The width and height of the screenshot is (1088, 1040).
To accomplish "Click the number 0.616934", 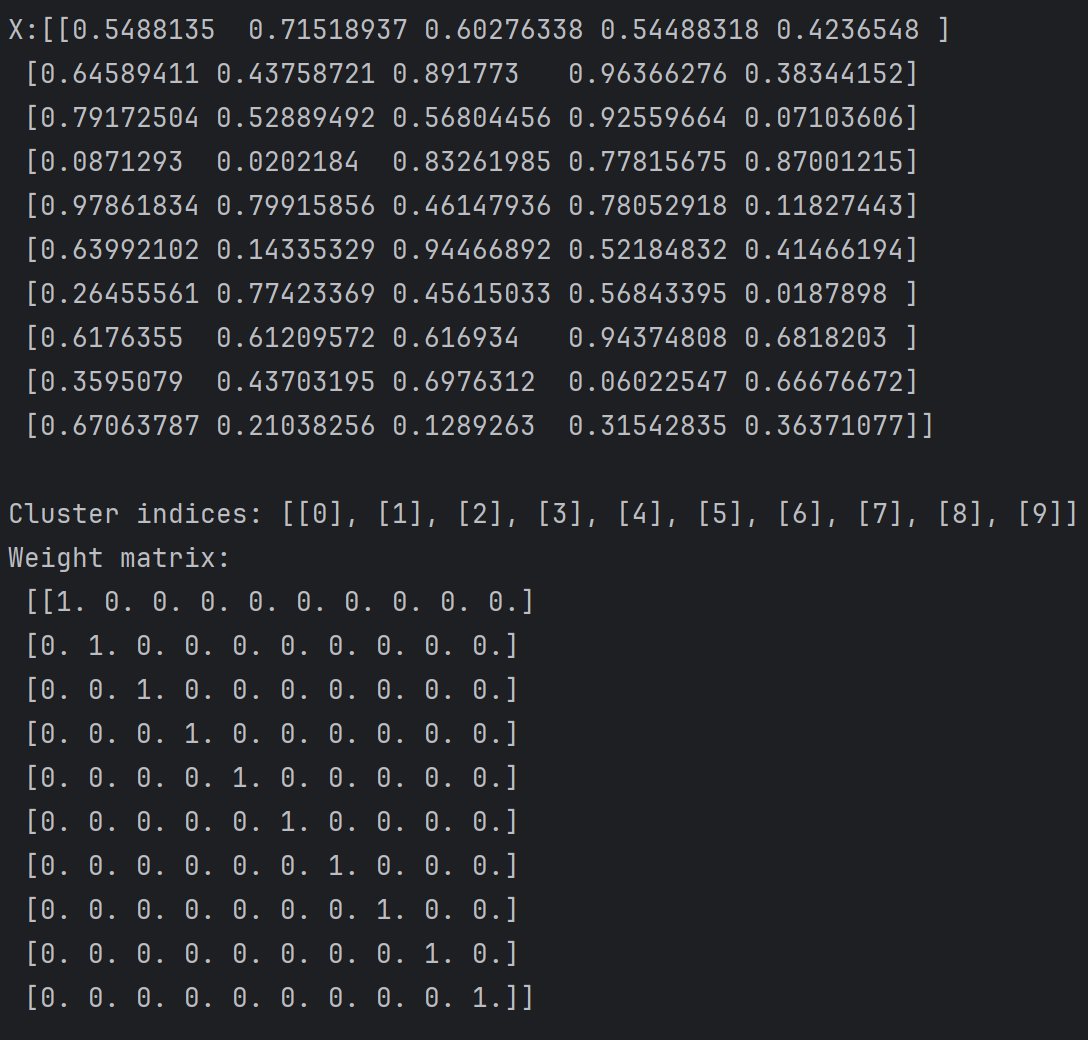I will click(x=455, y=338).
